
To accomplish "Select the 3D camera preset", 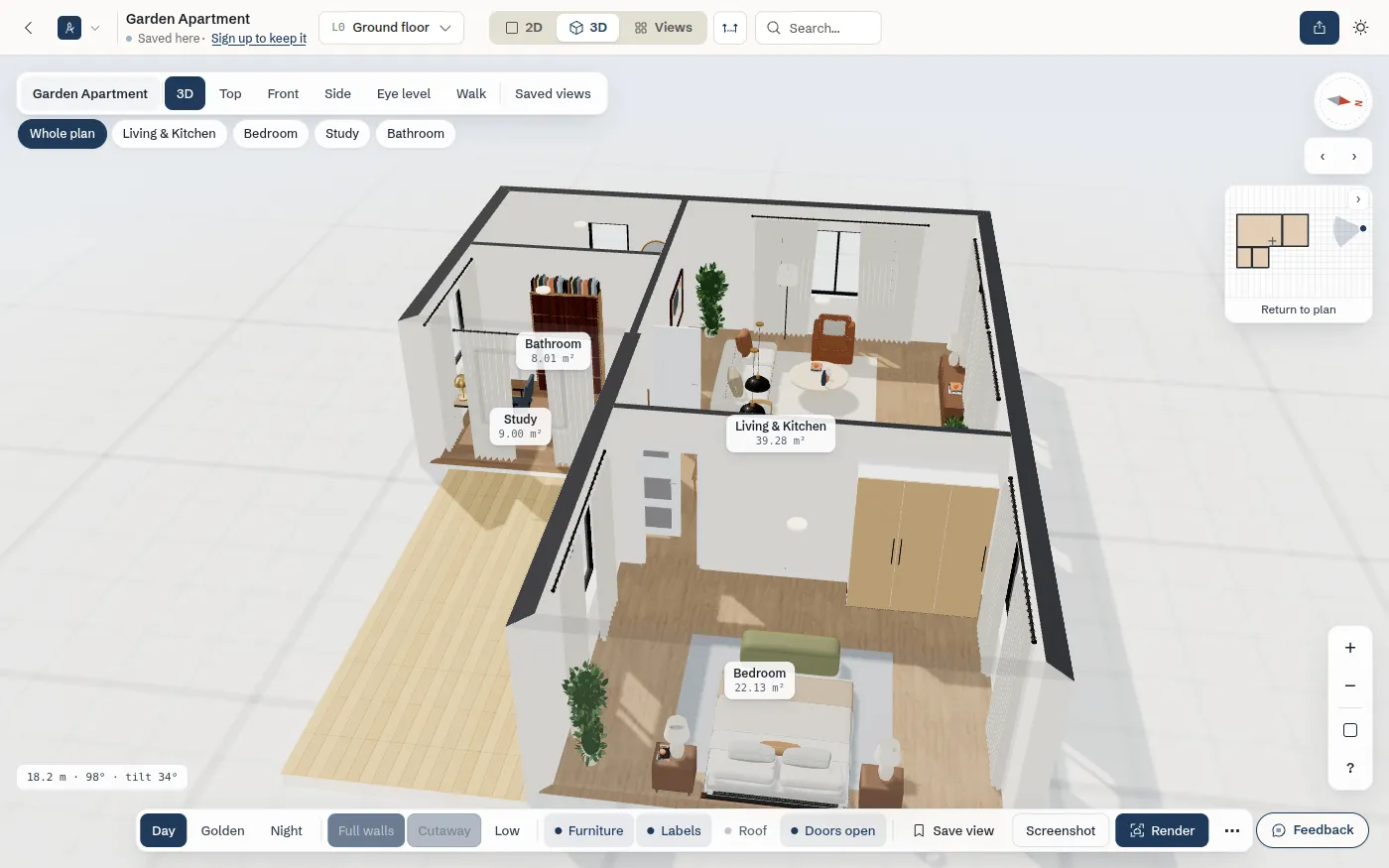I will pyautogui.click(x=185, y=94).
